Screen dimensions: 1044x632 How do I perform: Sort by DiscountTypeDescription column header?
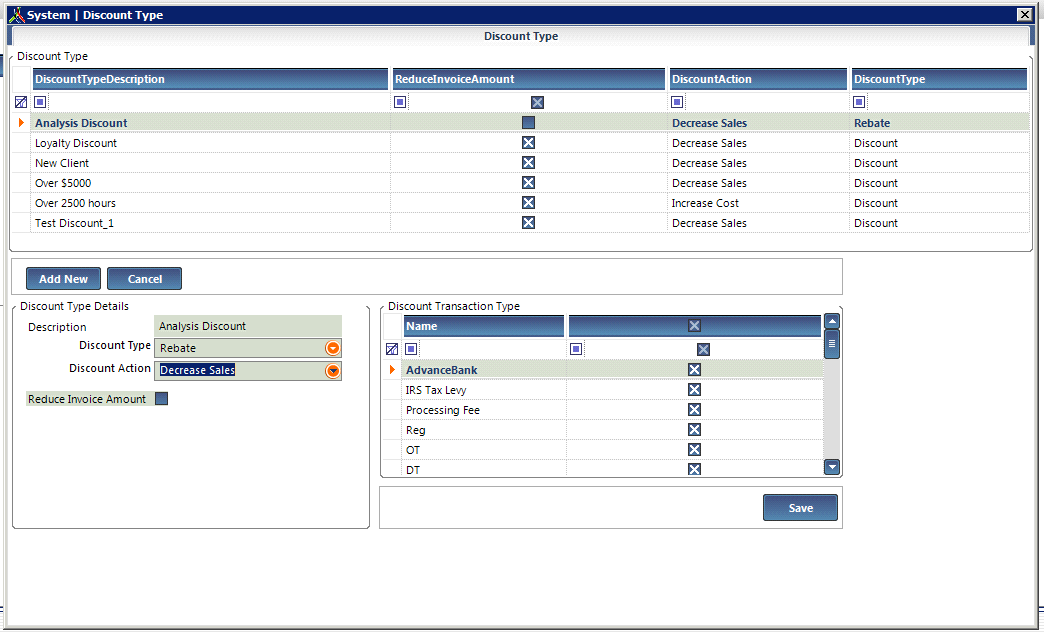pos(210,79)
